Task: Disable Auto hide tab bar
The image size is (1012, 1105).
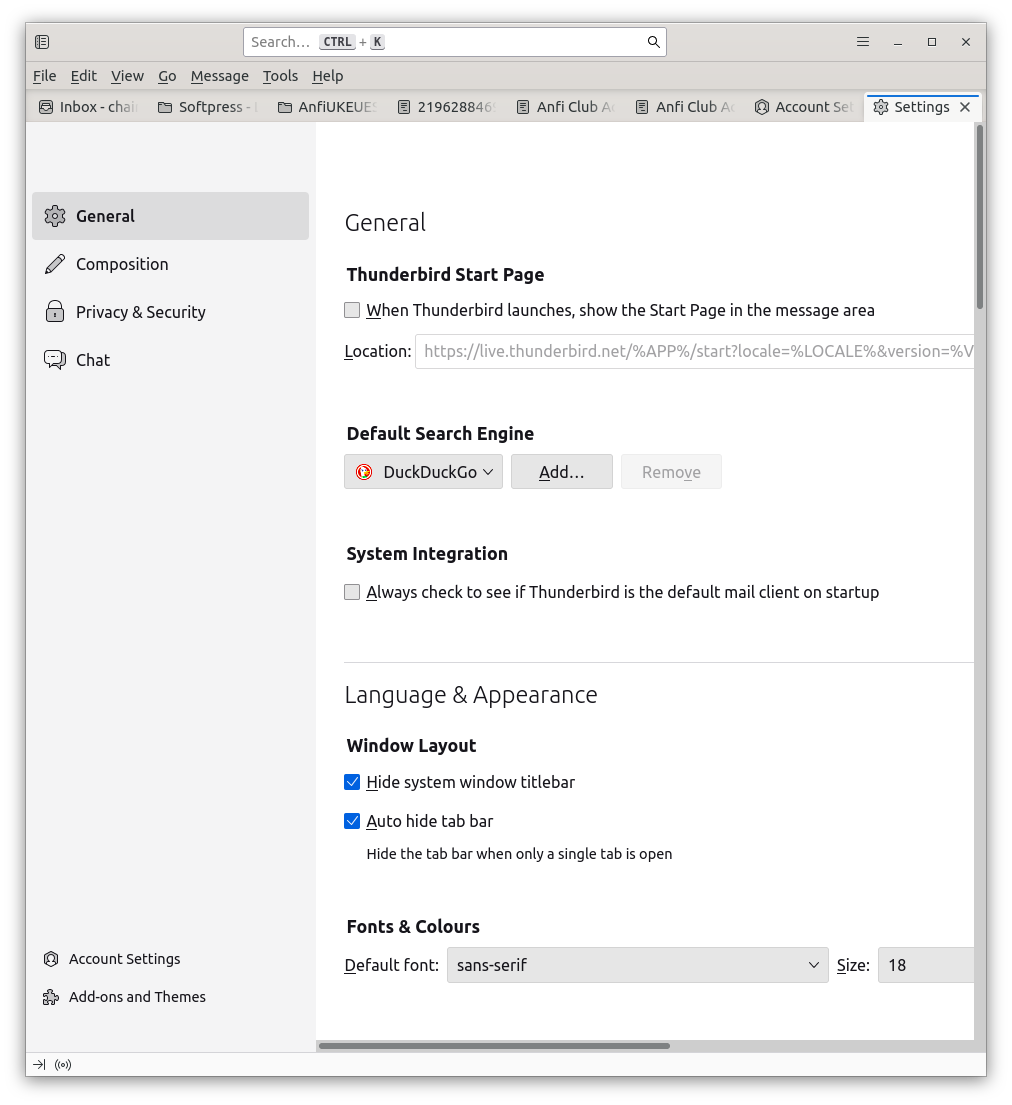Action: pyautogui.click(x=352, y=821)
